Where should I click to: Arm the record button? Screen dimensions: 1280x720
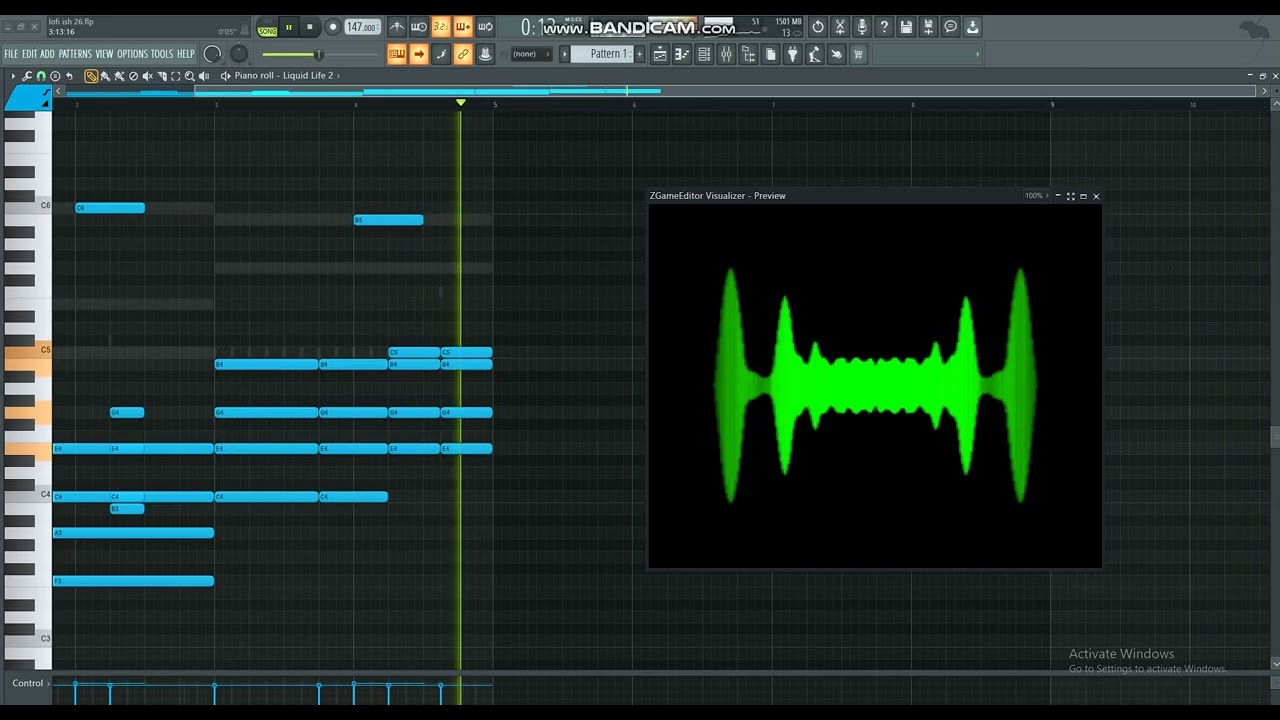click(x=333, y=27)
